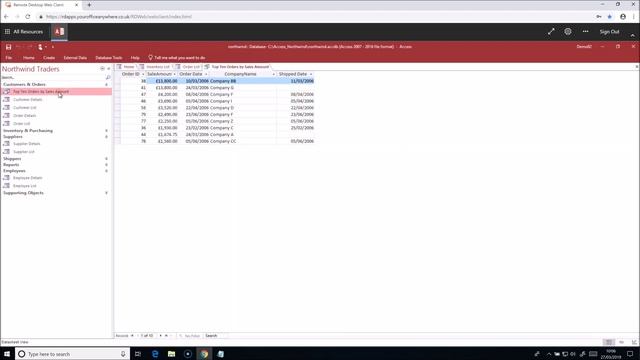Click the Save icon in Access title bar
Image resolution: width=640 pixels, height=360 pixels.
pyautogui.click(x=8, y=47)
